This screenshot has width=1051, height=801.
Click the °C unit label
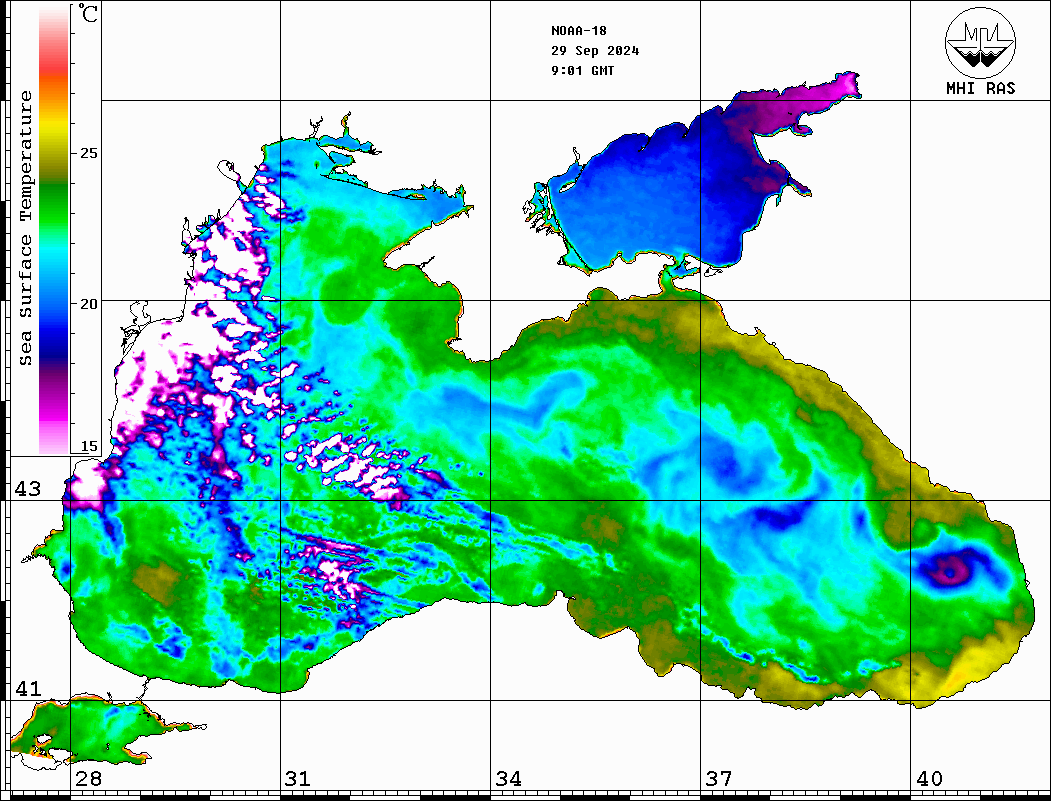pyautogui.click(x=87, y=13)
